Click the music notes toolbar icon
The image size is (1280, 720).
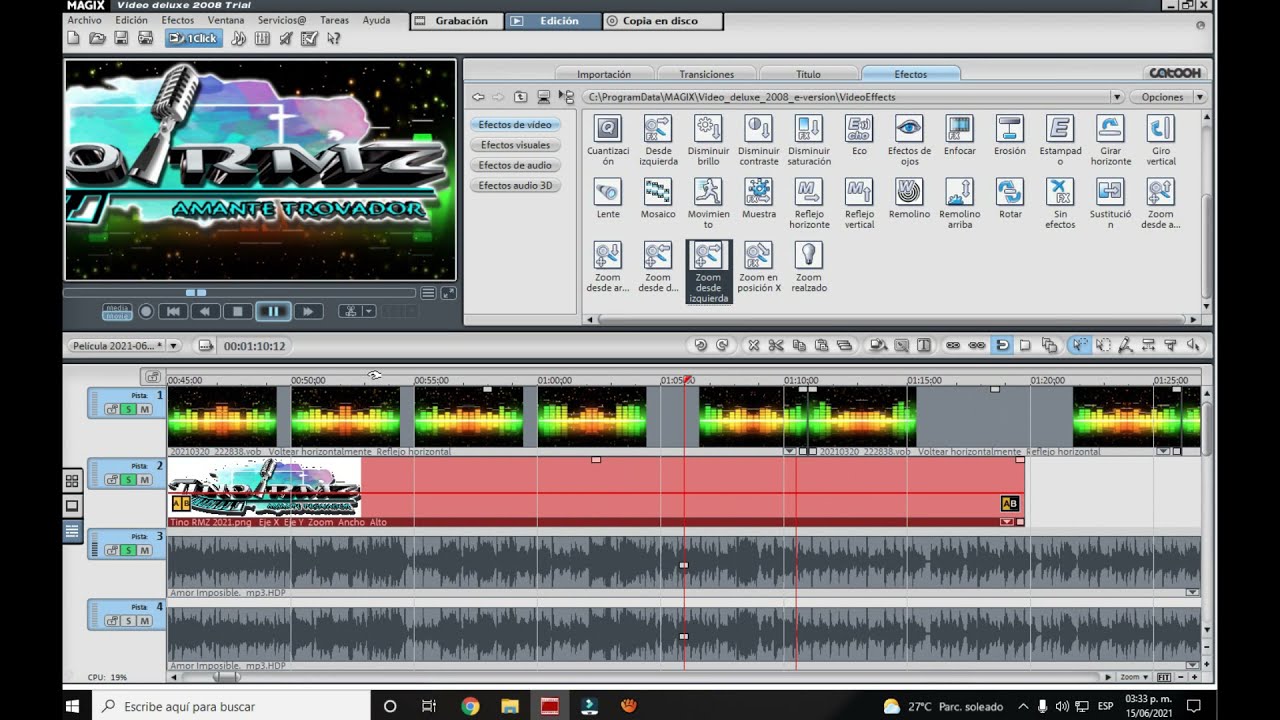tap(238, 38)
